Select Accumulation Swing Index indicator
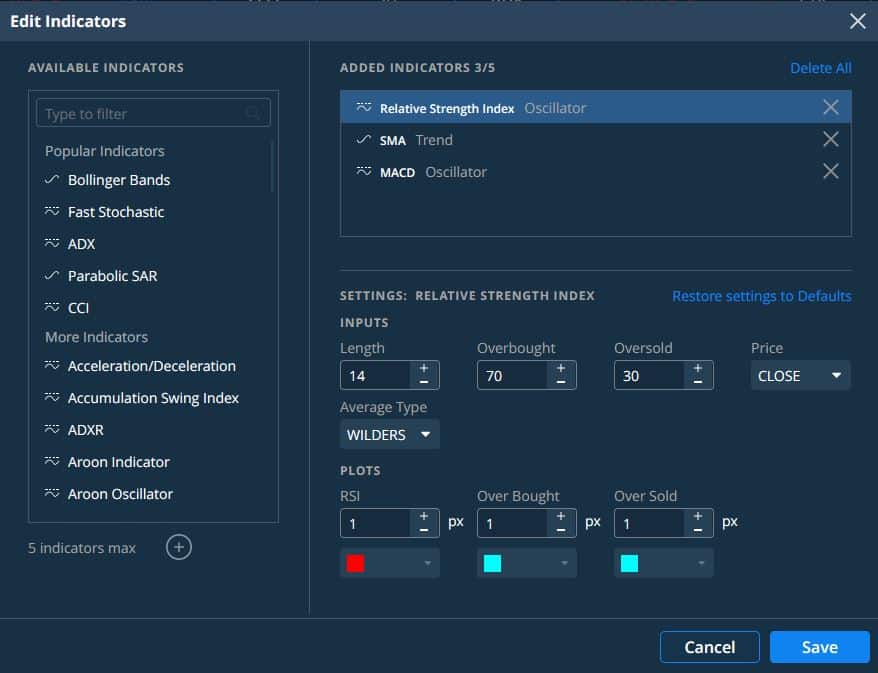The image size is (878, 673). pyautogui.click(x=153, y=398)
